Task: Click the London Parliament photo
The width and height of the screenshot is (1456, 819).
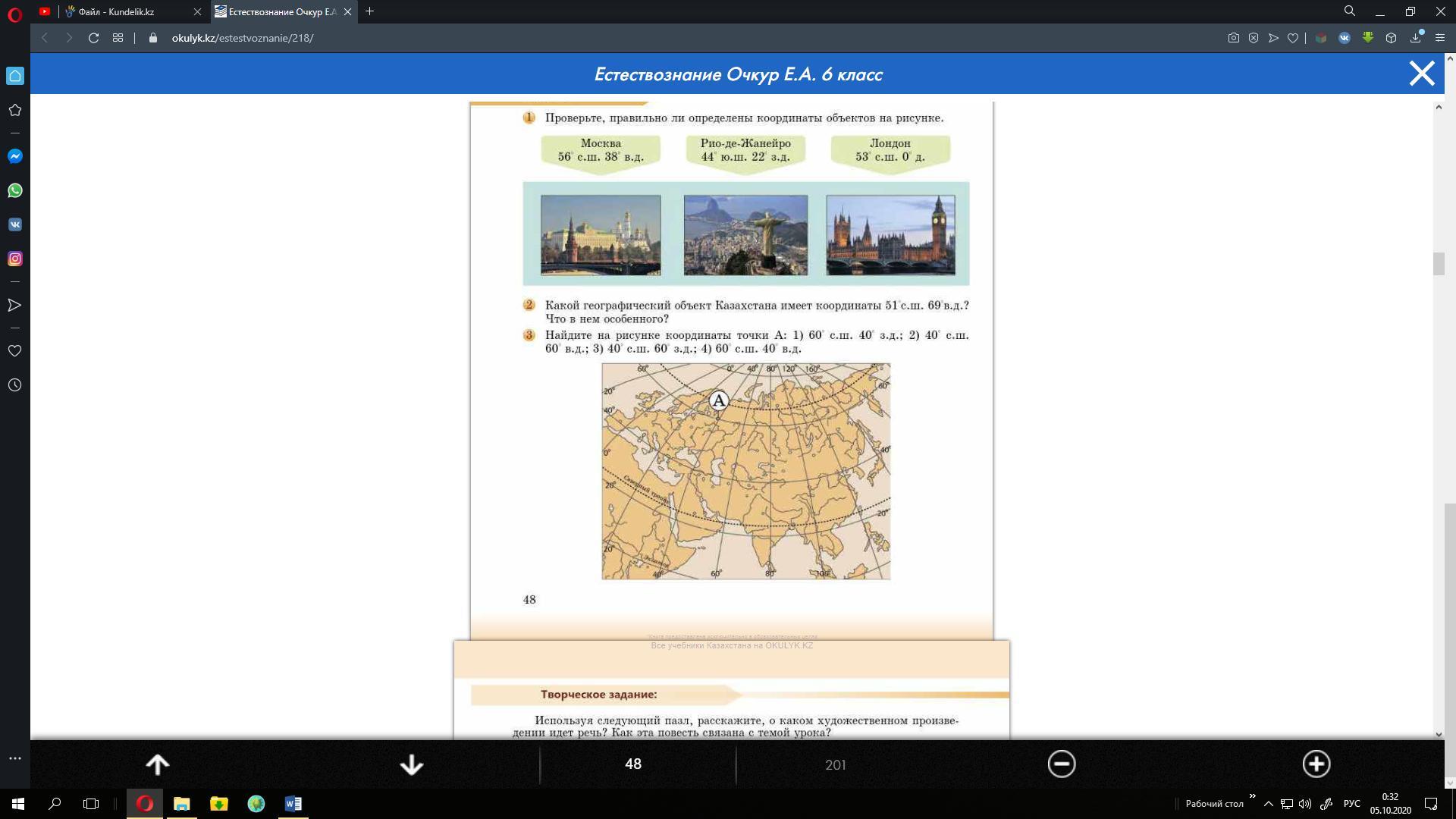Action: 890,235
